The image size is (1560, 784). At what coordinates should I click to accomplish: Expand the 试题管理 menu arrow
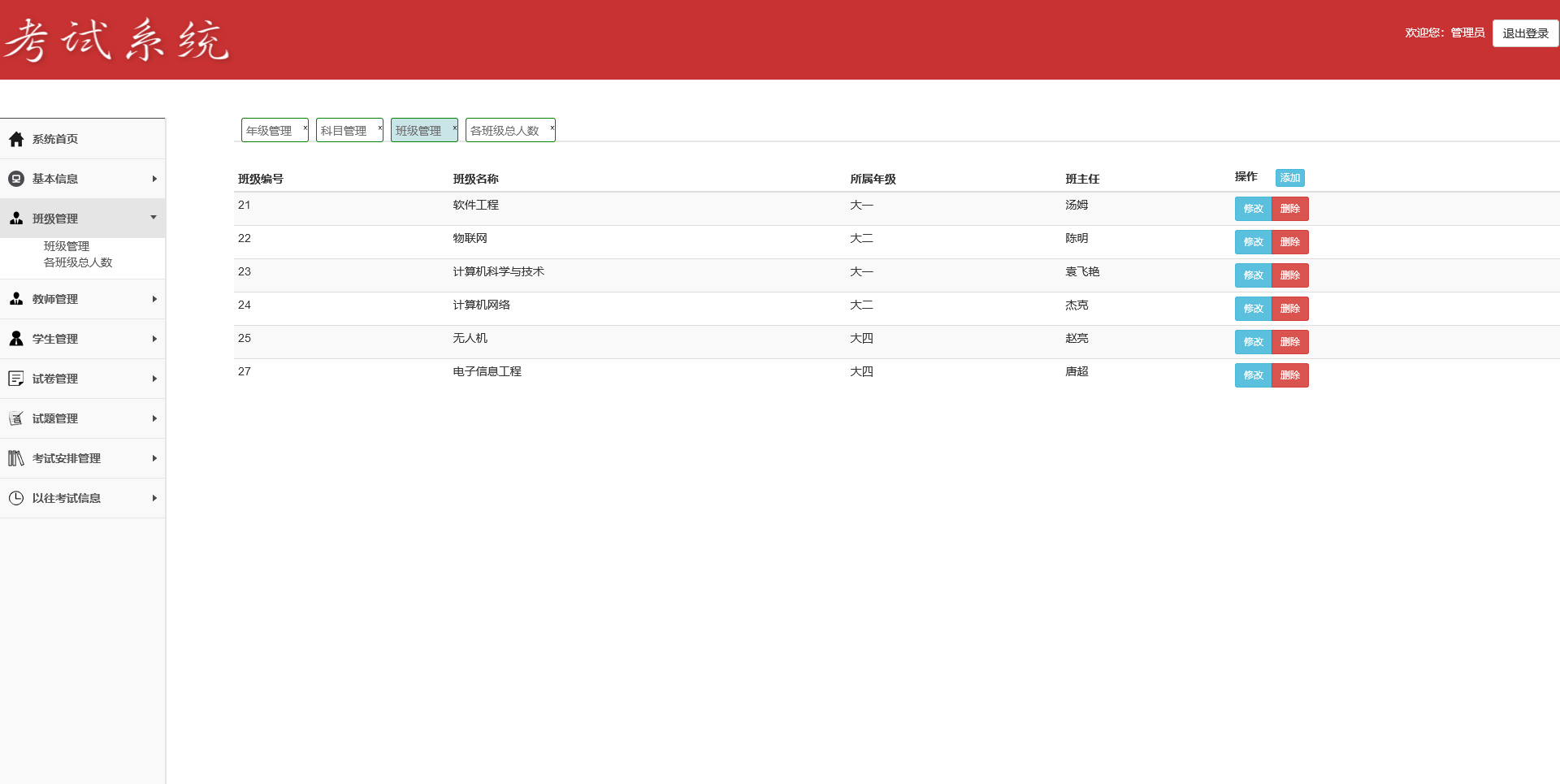[154, 418]
